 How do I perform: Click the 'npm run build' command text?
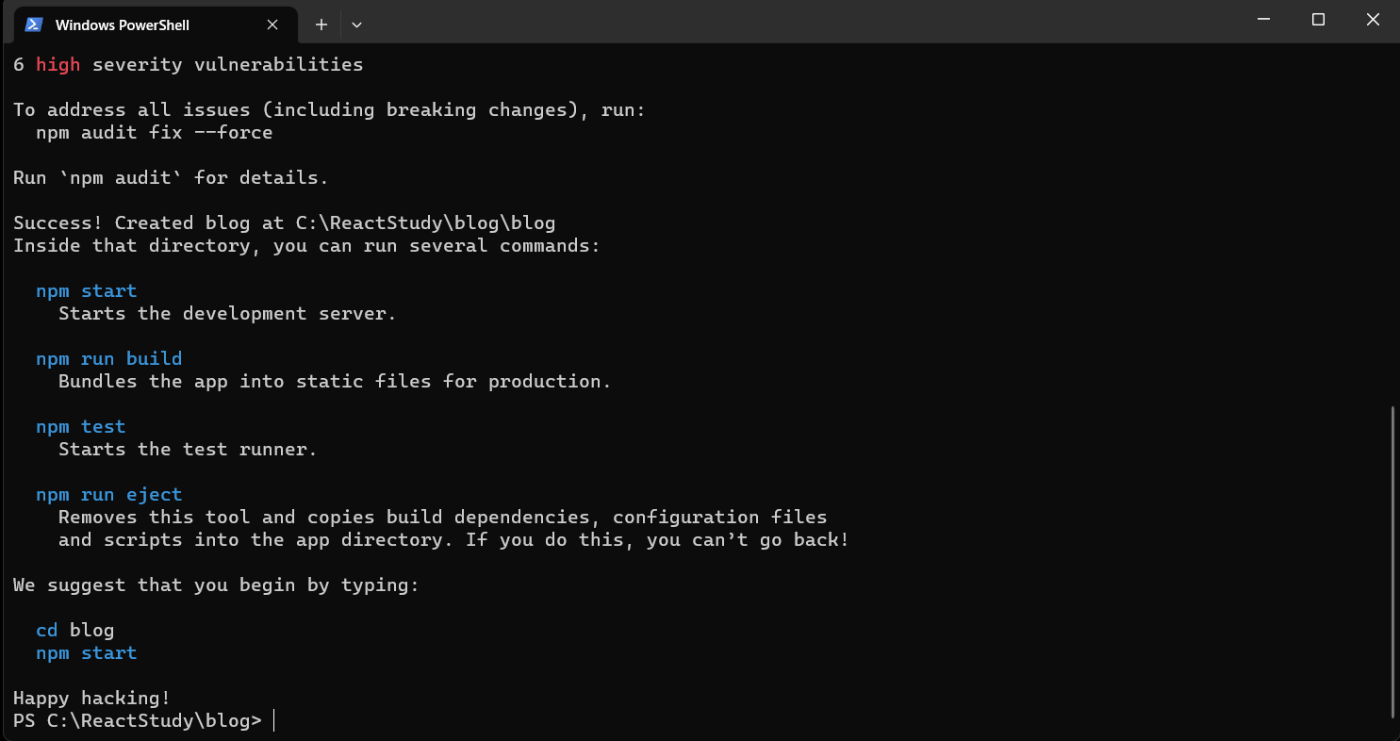[109, 358]
